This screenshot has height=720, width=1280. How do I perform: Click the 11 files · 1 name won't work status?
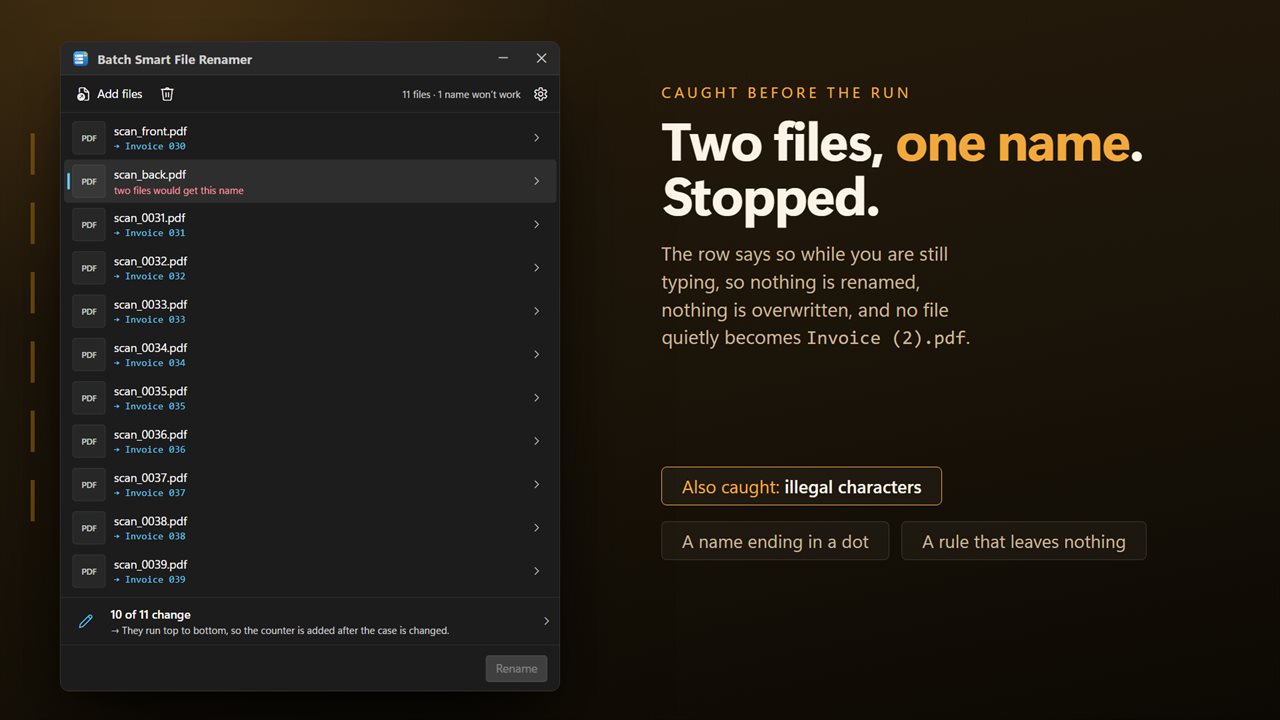click(x=461, y=95)
